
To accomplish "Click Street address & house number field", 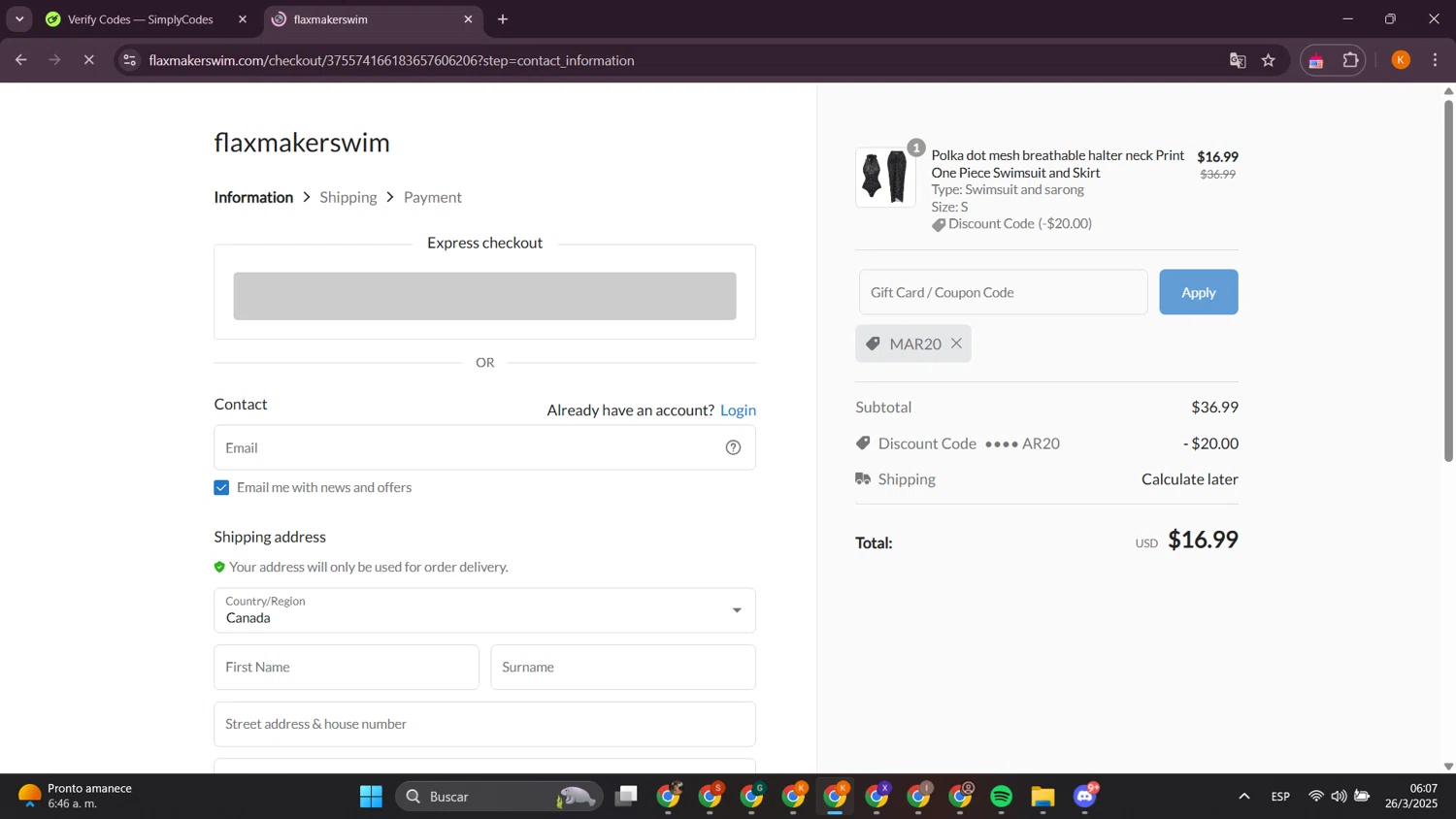I will tap(484, 724).
